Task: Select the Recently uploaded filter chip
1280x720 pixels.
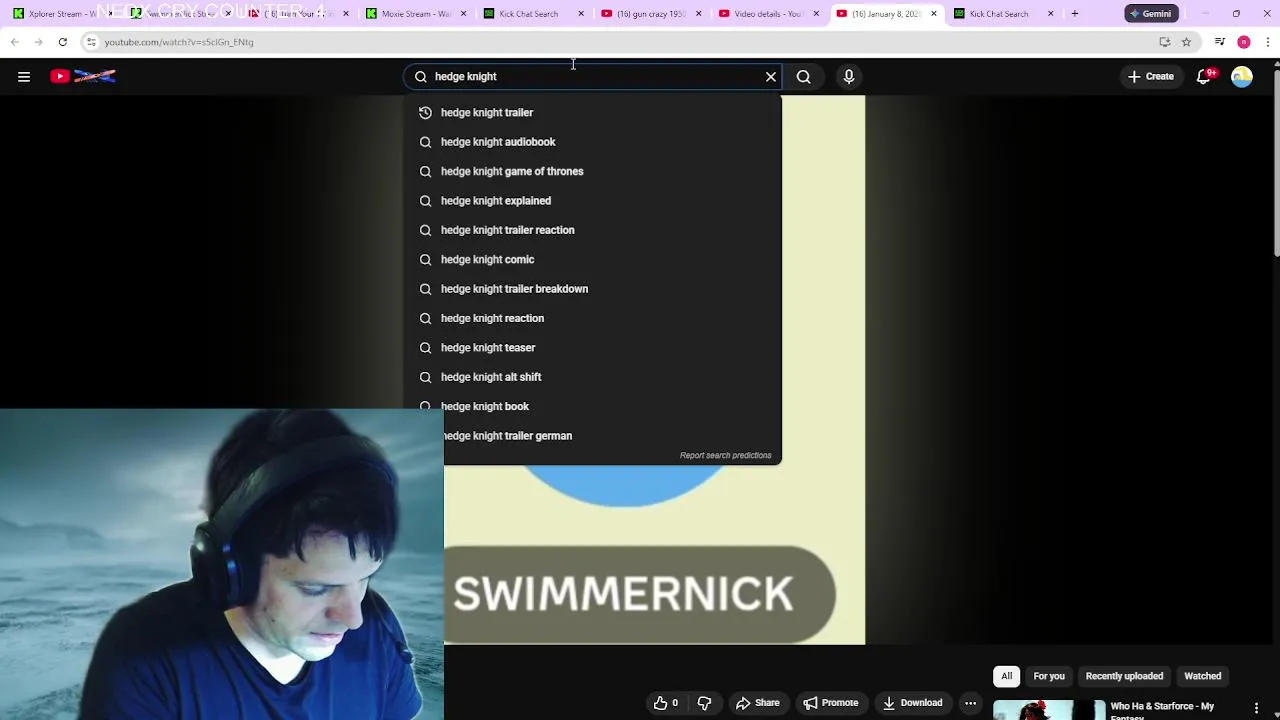Action: (1124, 676)
